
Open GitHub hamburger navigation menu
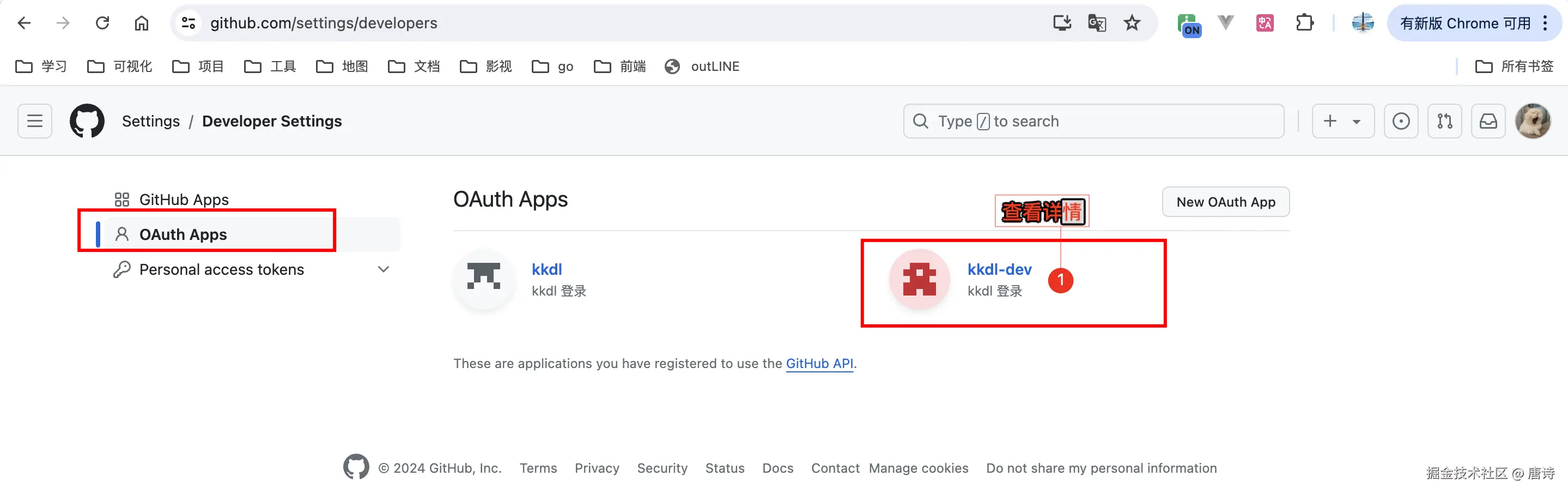click(x=35, y=121)
